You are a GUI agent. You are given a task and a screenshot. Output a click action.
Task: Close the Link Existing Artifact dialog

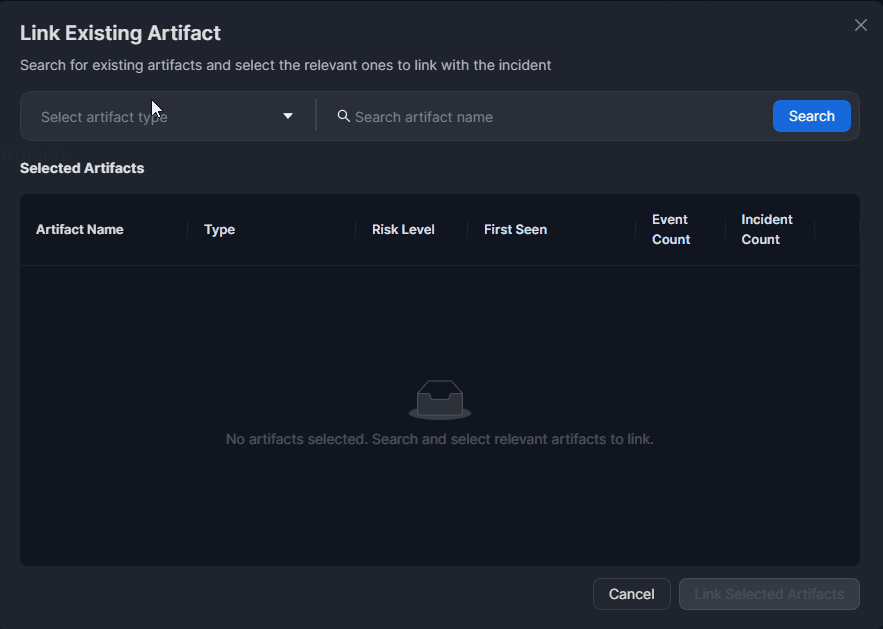point(860,25)
